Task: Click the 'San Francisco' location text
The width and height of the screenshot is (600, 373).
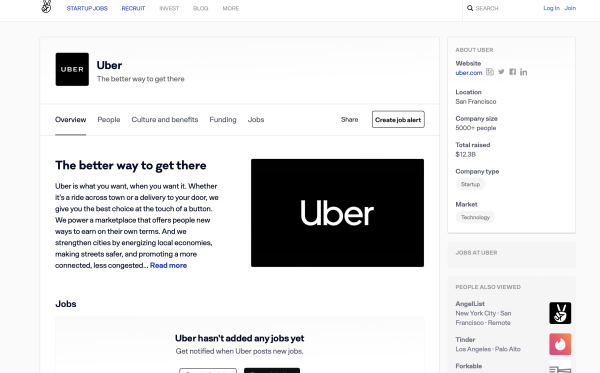Action: [476, 102]
